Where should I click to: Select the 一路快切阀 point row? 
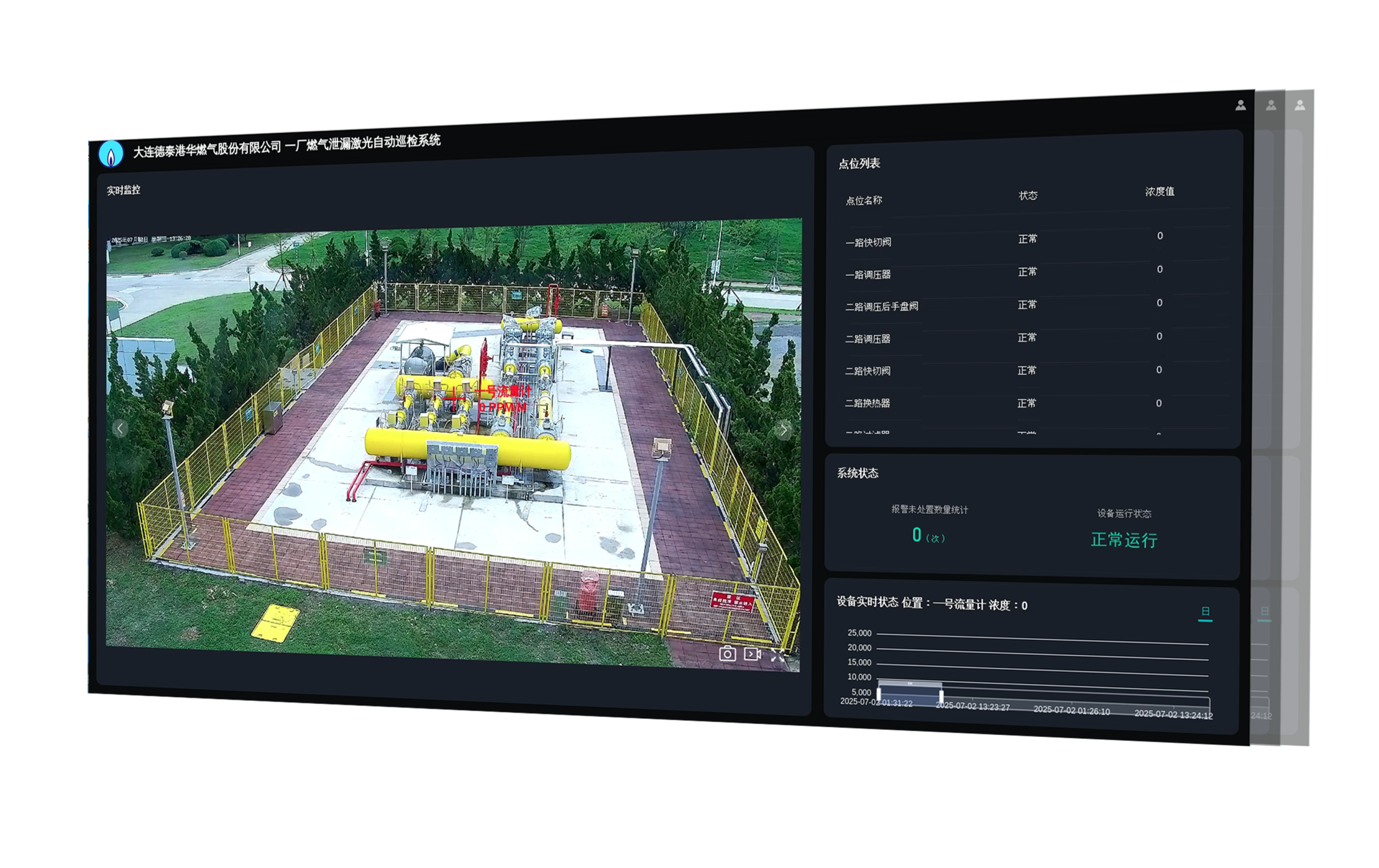[x=868, y=242]
